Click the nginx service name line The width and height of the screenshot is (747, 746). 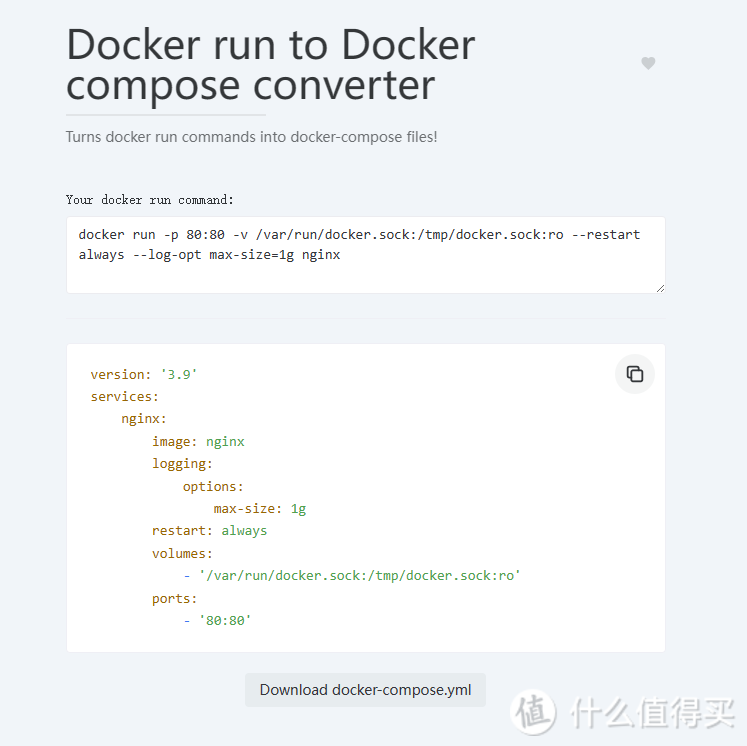(144, 419)
